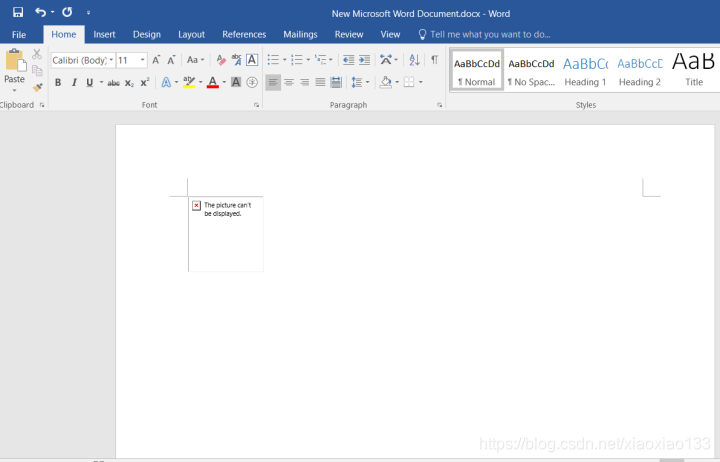720x462 pixels.
Task: Apply yellow text highlight color
Action: coord(189,83)
